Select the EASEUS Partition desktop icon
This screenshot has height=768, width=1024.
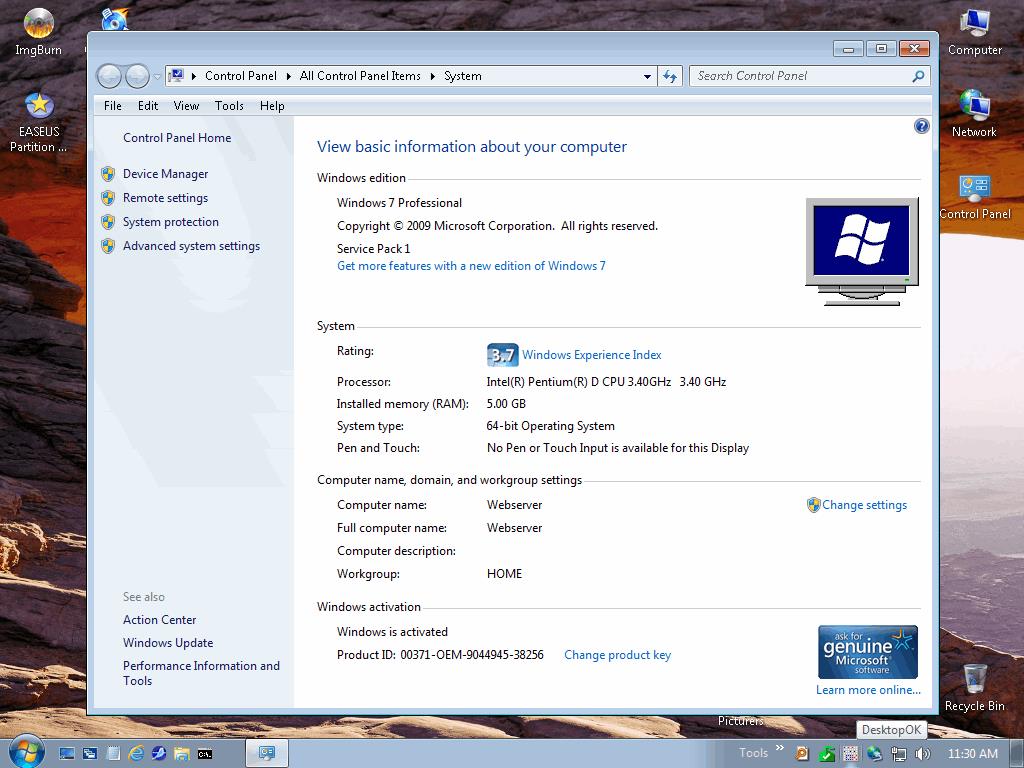point(39,123)
